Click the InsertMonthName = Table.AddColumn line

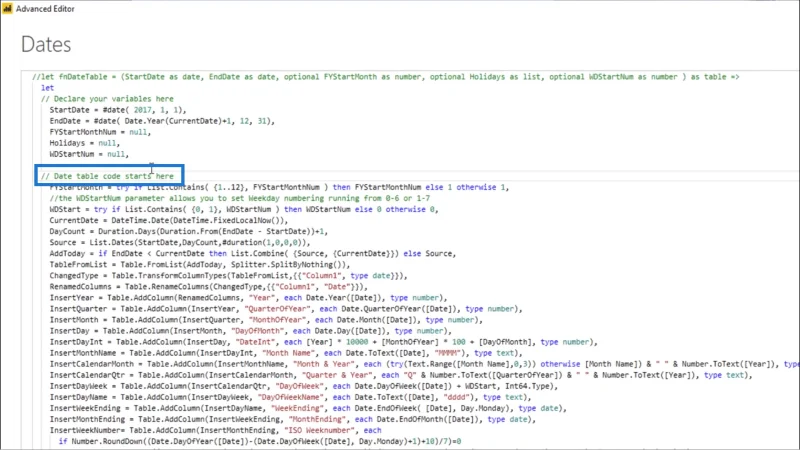pos(286,353)
